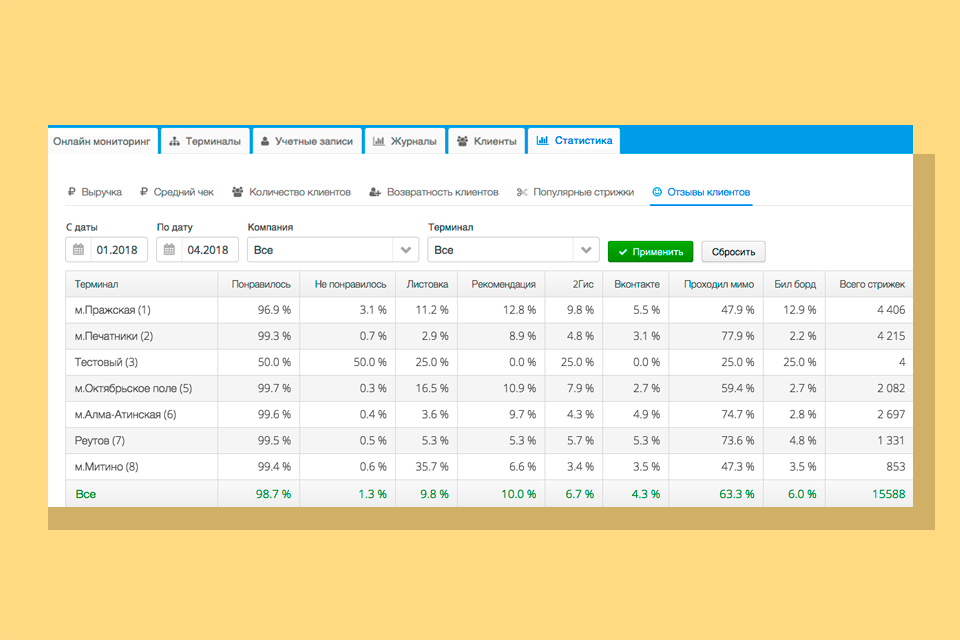Focus the start date field 01.2018
The height and width of the screenshot is (640, 960).
pos(119,250)
